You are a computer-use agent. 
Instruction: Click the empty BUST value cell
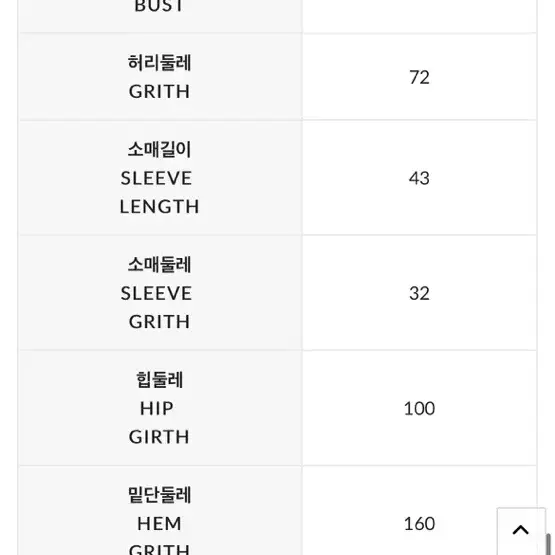(419, 16)
